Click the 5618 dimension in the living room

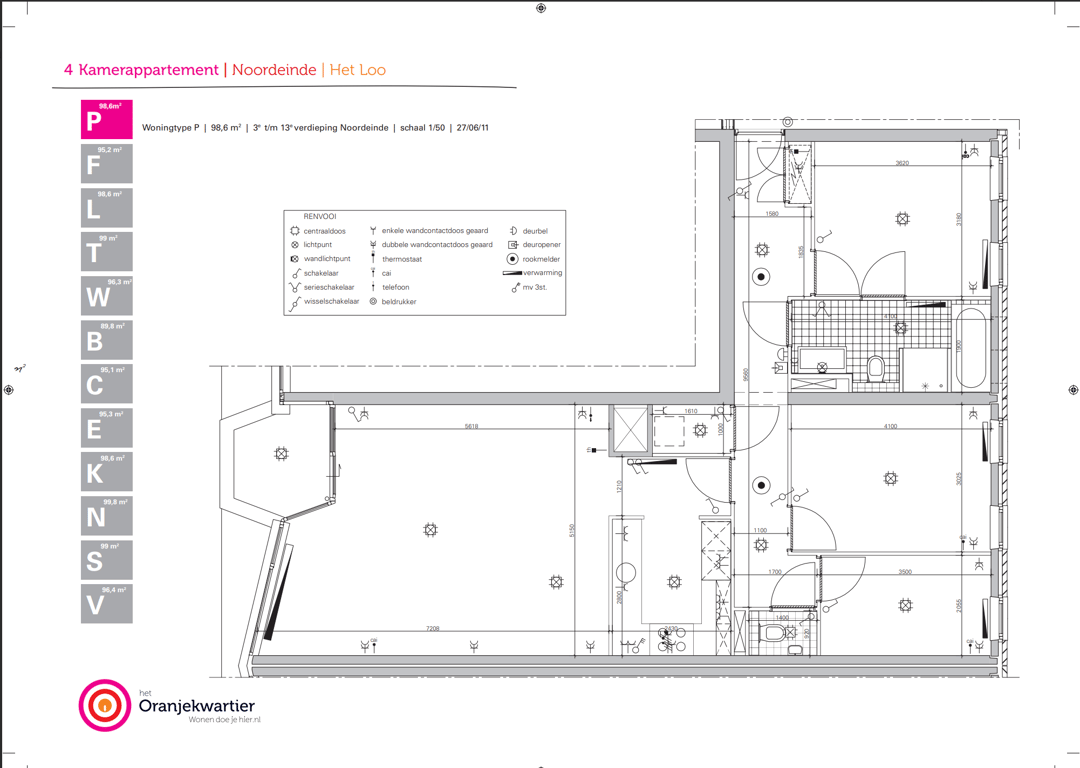pyautogui.click(x=471, y=426)
